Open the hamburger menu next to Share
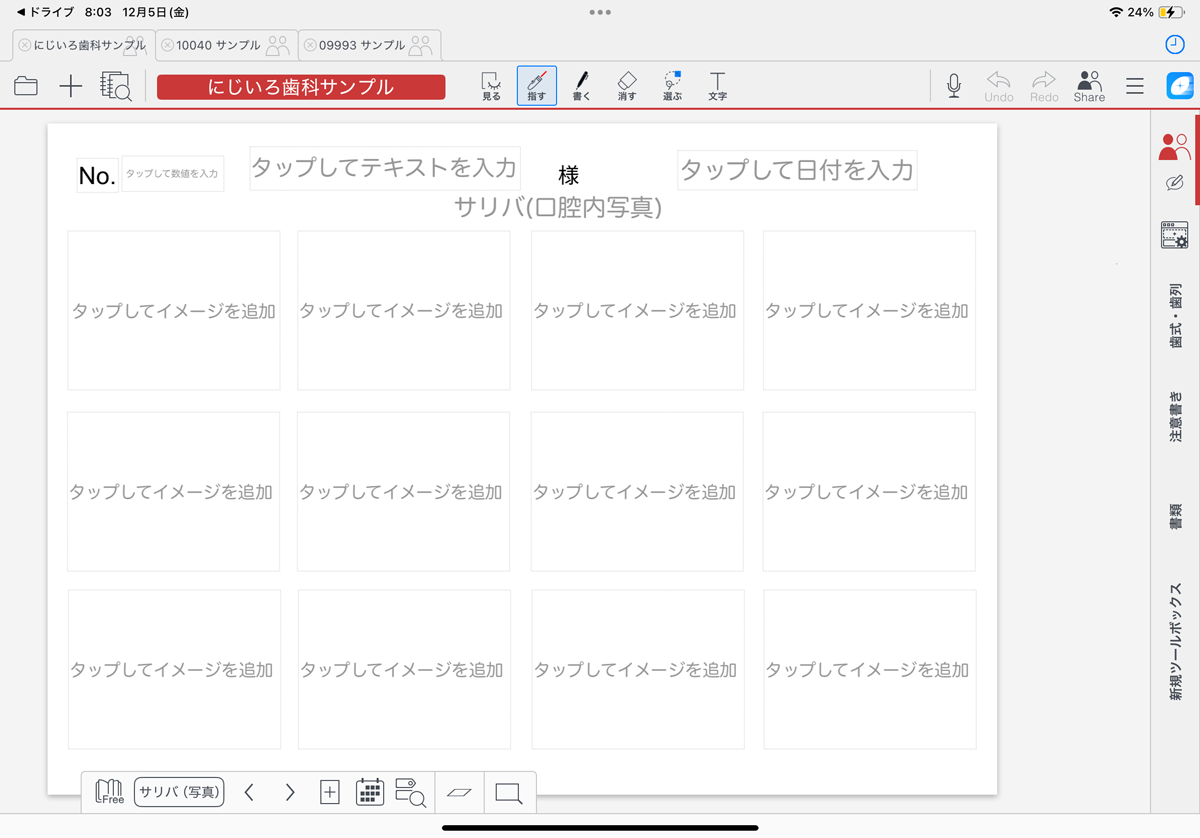Image resolution: width=1200 pixels, height=838 pixels. [x=1134, y=87]
